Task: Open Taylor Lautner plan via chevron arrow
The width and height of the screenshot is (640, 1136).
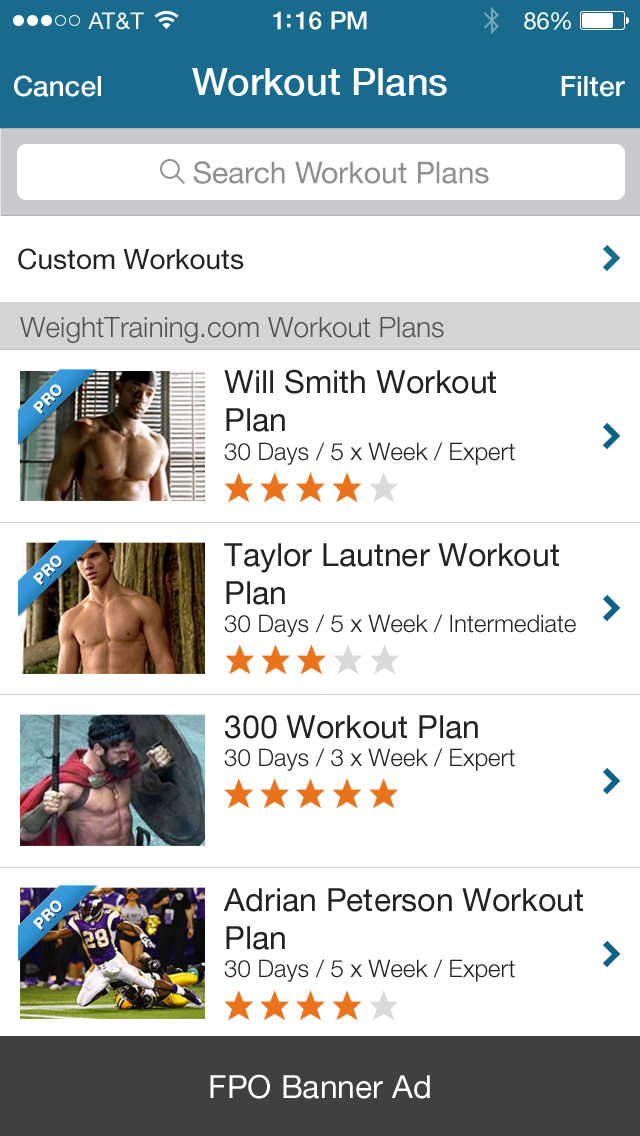Action: (x=611, y=608)
